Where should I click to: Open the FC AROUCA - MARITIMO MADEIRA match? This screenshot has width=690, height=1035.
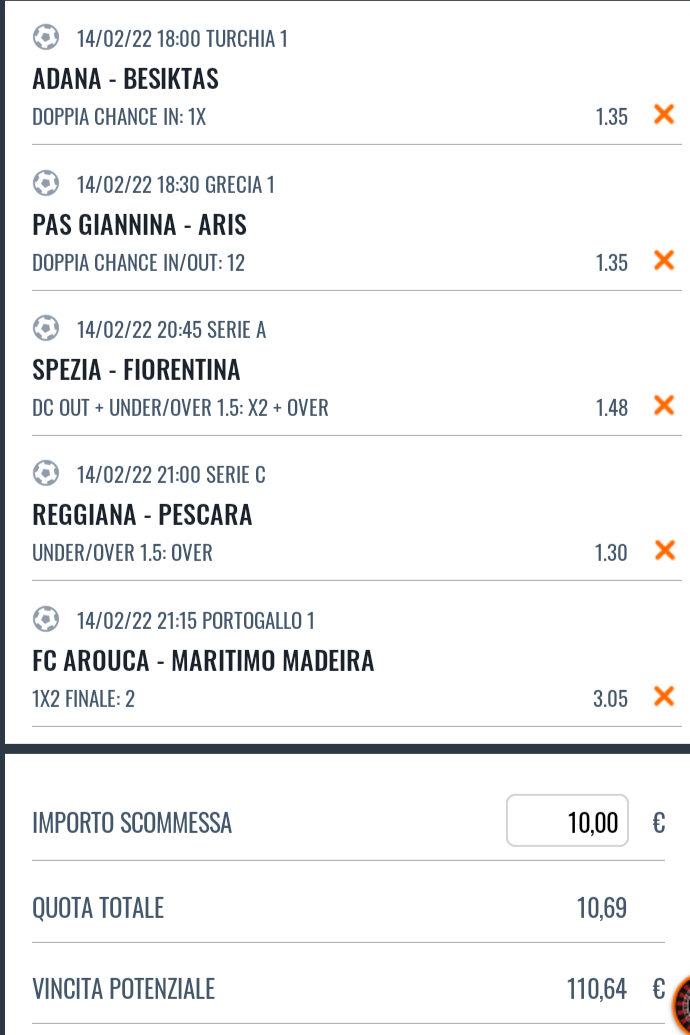(203, 661)
